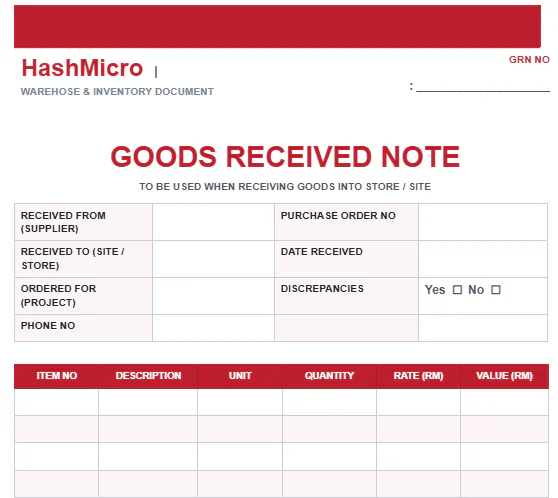Click the empty field next to Received To (Site / Store)
The image size is (558, 498).
[214, 259]
